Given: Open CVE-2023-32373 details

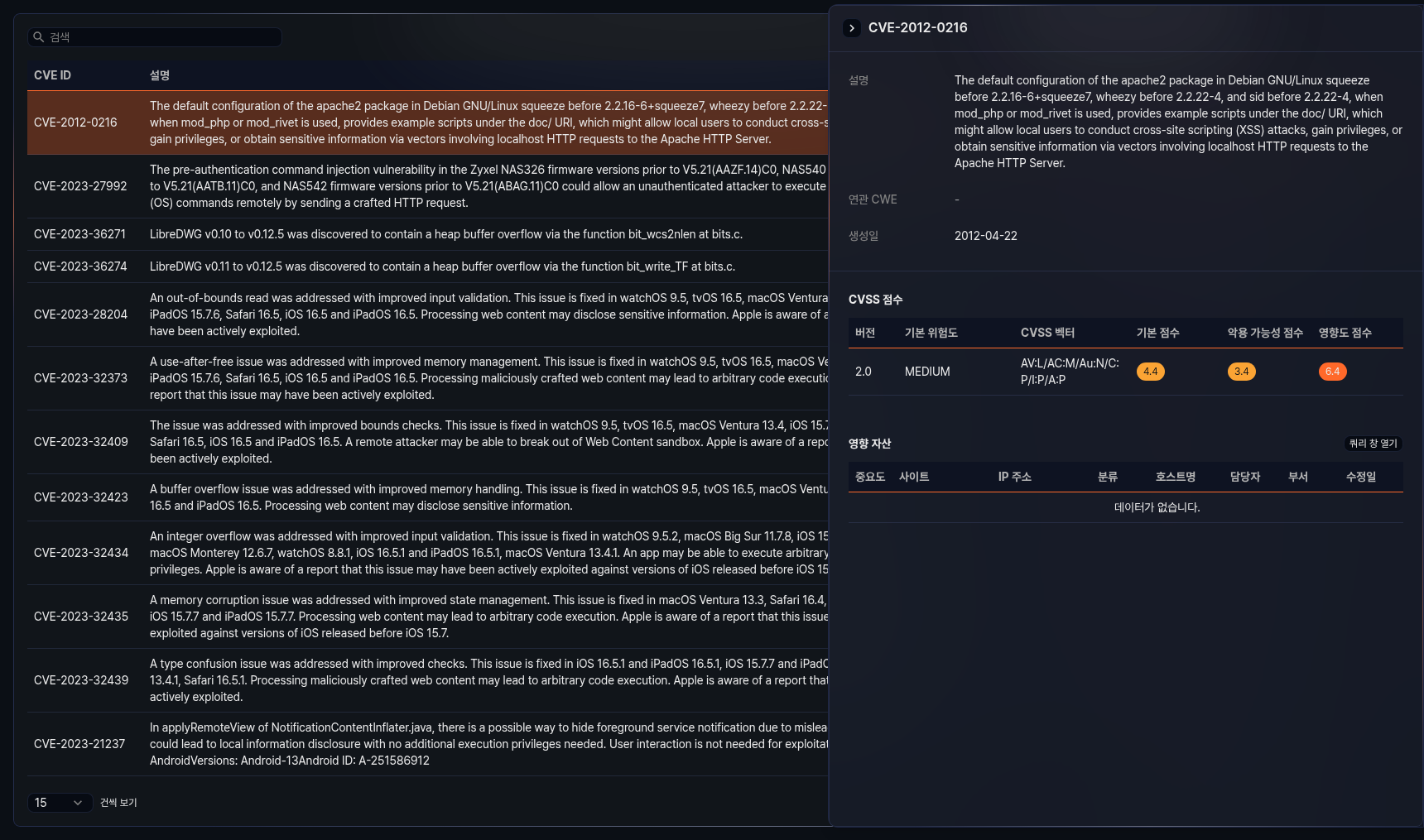Looking at the screenshot, I should 80,378.
